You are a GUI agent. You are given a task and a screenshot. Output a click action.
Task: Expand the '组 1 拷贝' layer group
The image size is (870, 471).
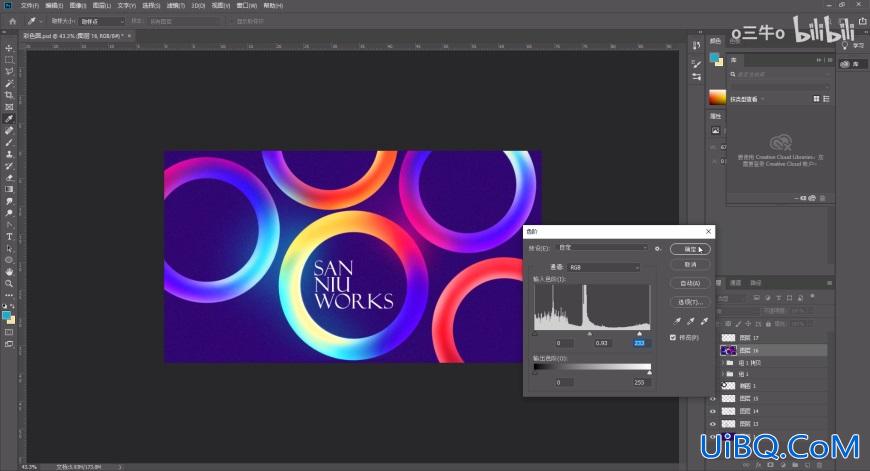tap(722, 363)
